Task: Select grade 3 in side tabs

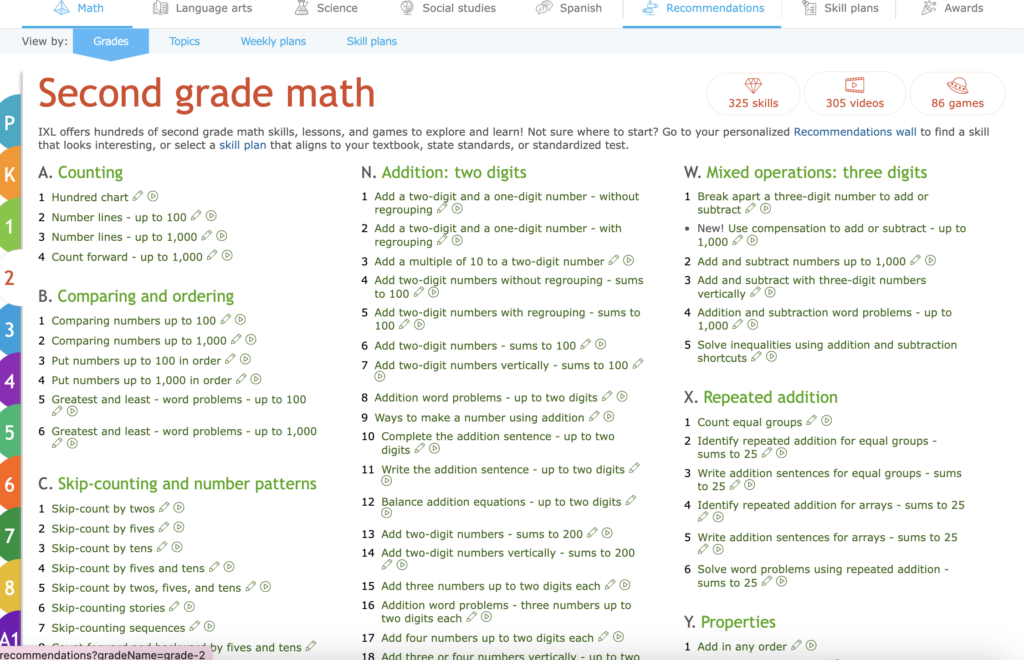Action: [10, 329]
